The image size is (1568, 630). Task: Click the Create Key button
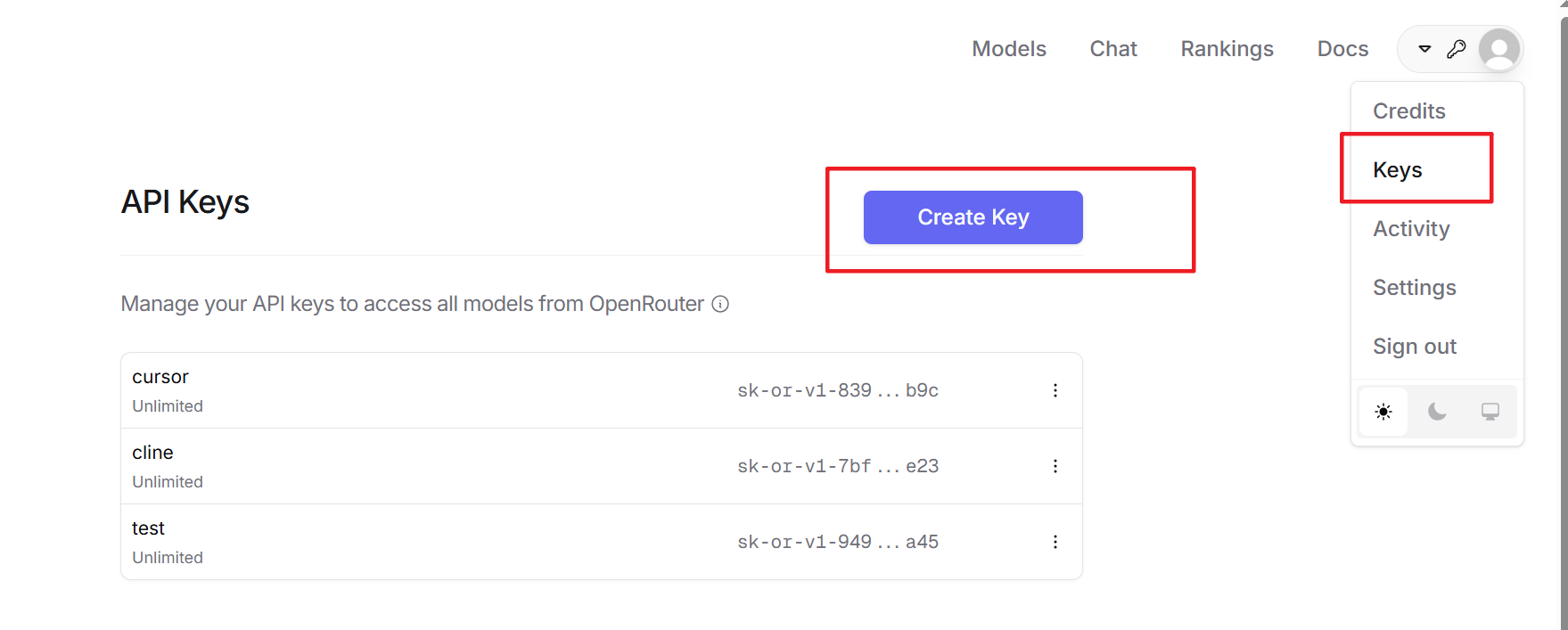(973, 217)
